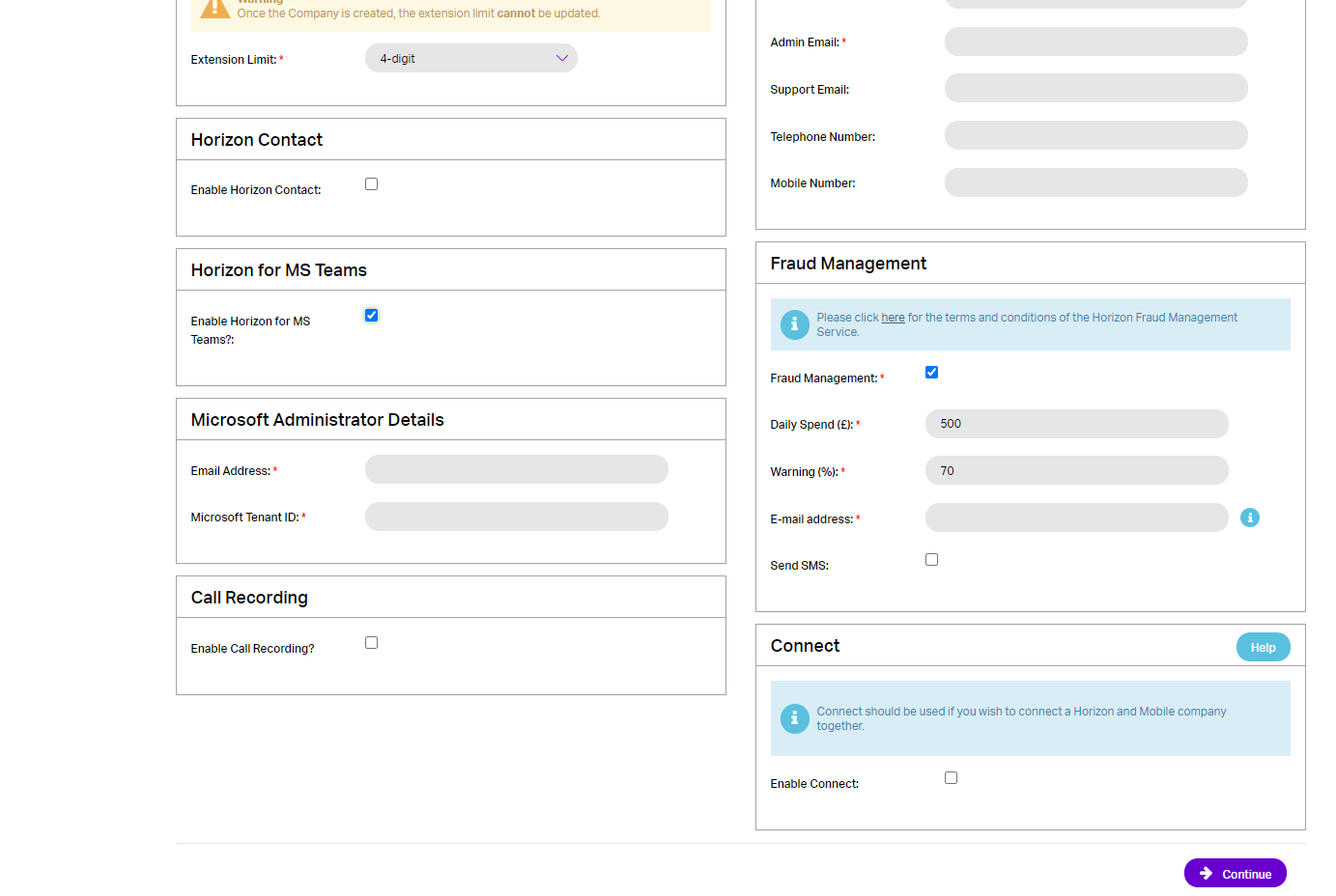Enable Horizon Contact checkbox
The image size is (1336, 896).
point(371,183)
